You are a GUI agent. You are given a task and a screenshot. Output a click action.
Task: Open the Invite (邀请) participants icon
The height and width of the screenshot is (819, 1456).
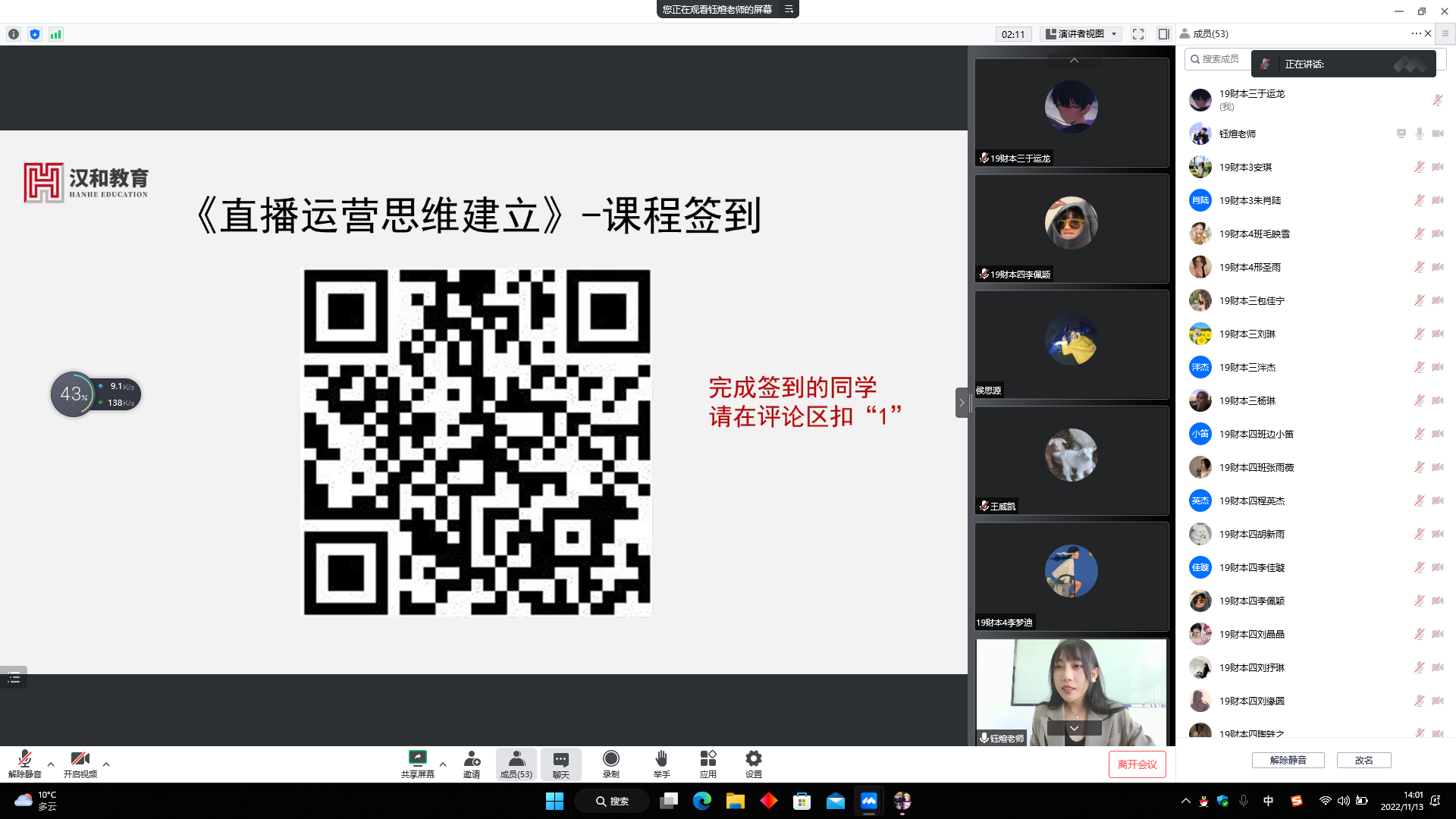[x=472, y=759]
